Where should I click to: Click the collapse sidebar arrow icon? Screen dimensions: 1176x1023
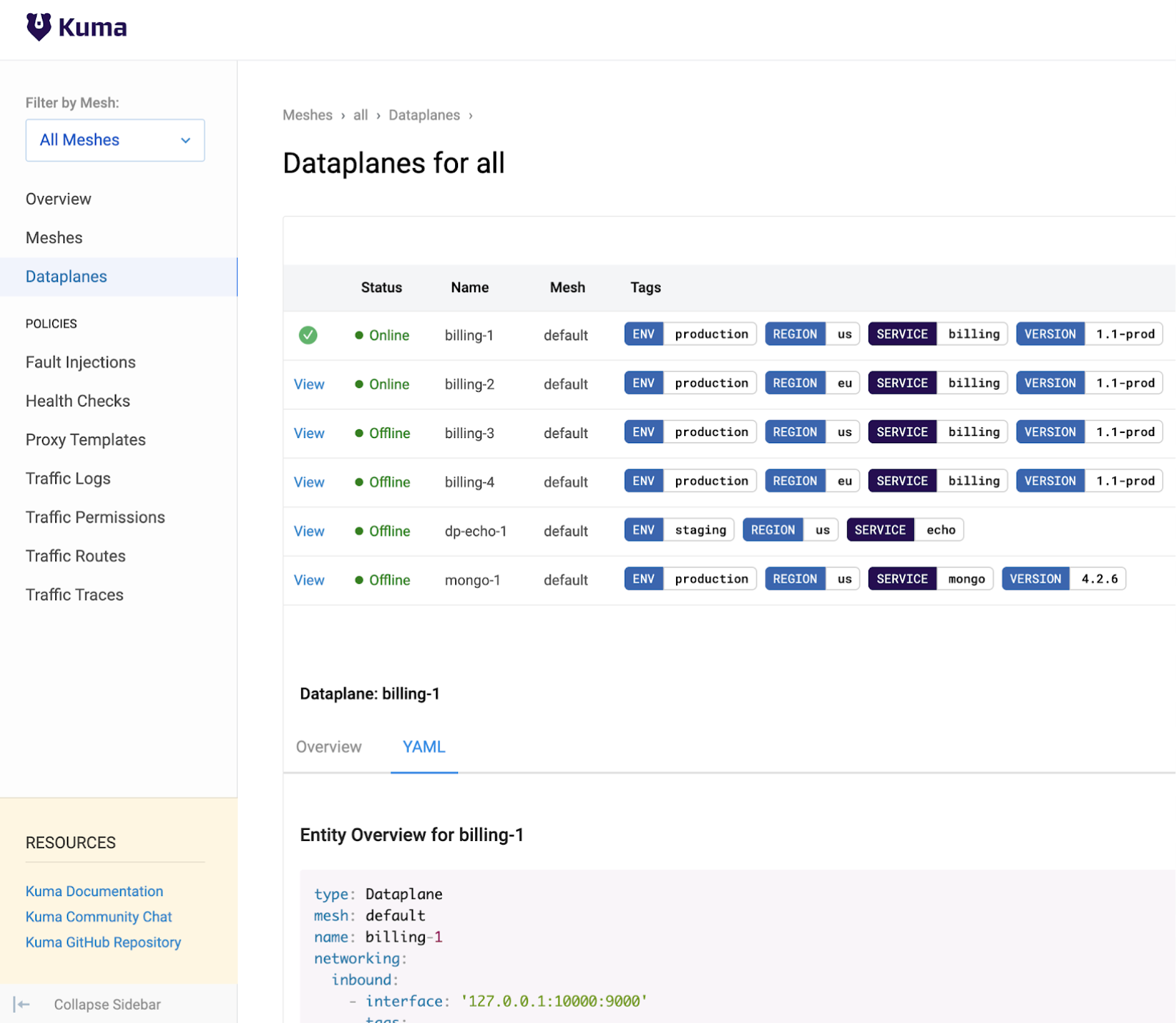(x=22, y=1005)
